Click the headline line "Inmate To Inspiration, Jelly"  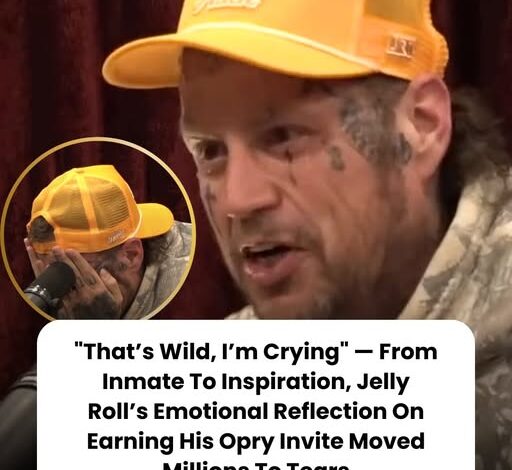pos(256,381)
